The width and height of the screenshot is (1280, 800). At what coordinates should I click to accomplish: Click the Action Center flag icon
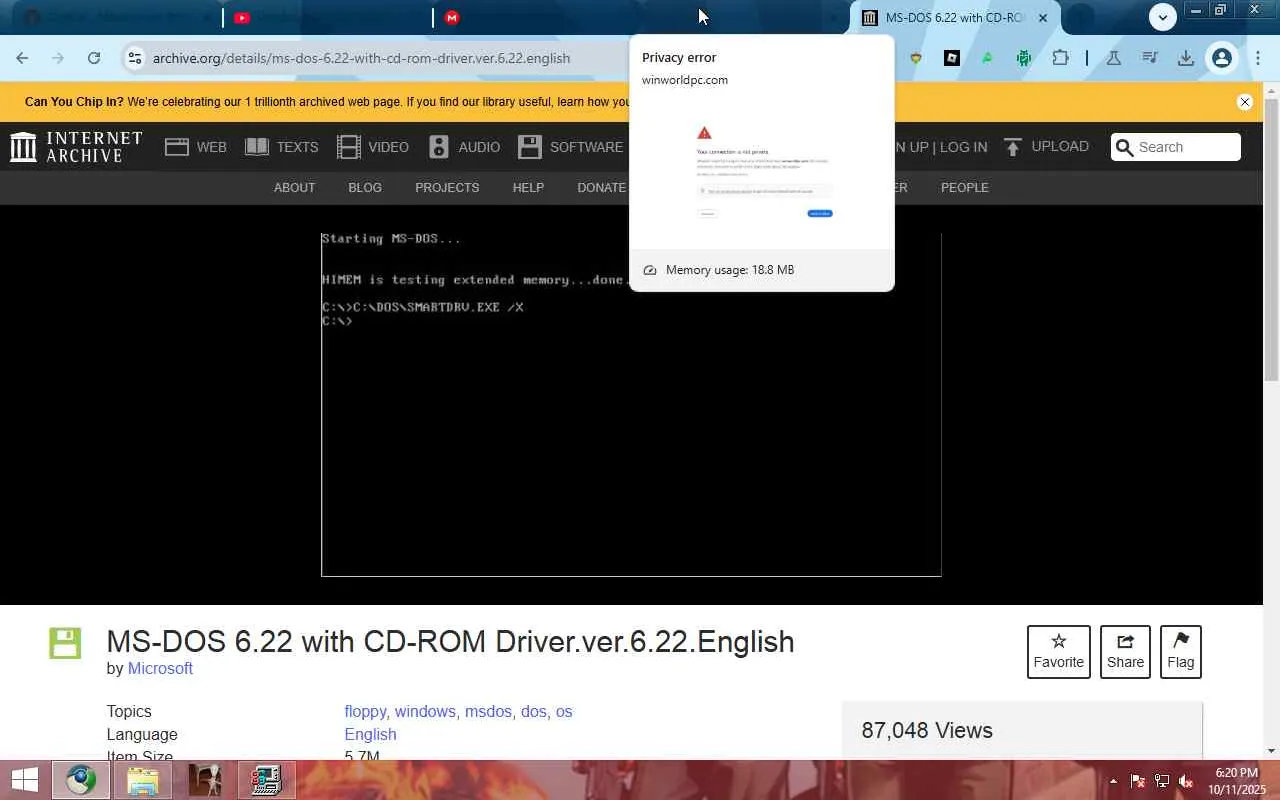pos(1137,781)
